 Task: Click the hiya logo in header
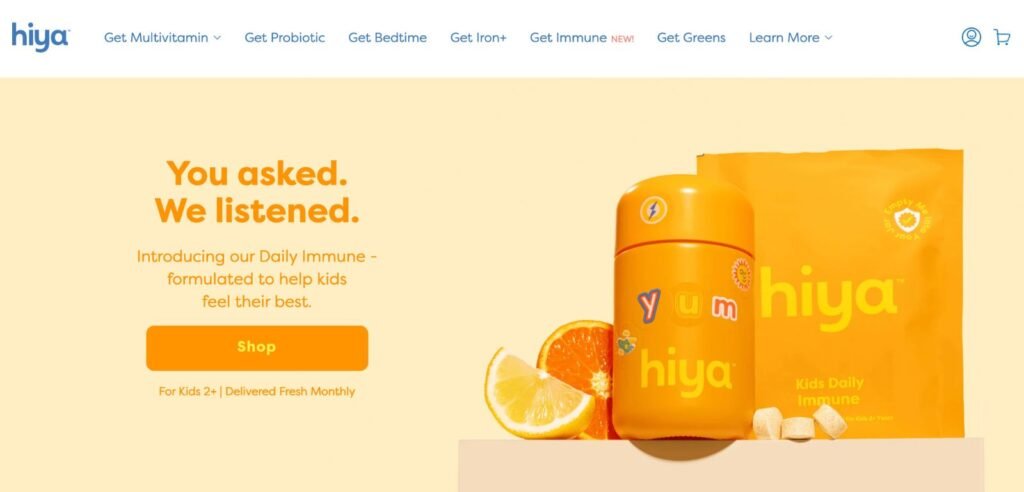(40, 37)
